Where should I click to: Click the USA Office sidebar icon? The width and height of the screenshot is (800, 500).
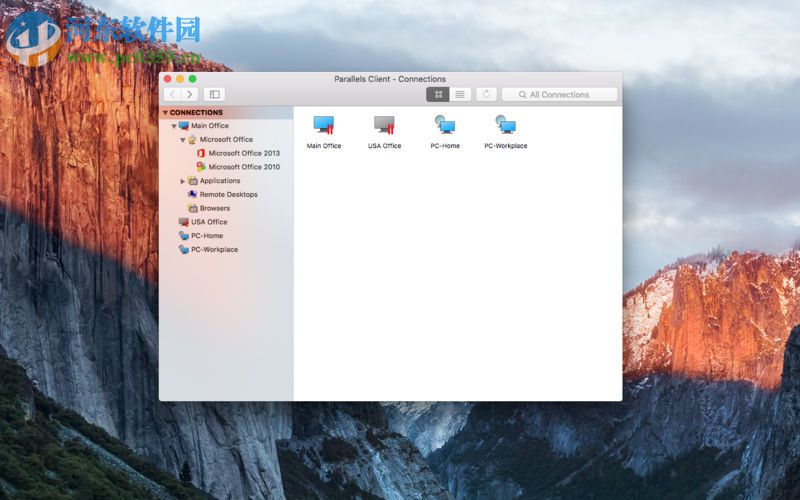point(184,222)
